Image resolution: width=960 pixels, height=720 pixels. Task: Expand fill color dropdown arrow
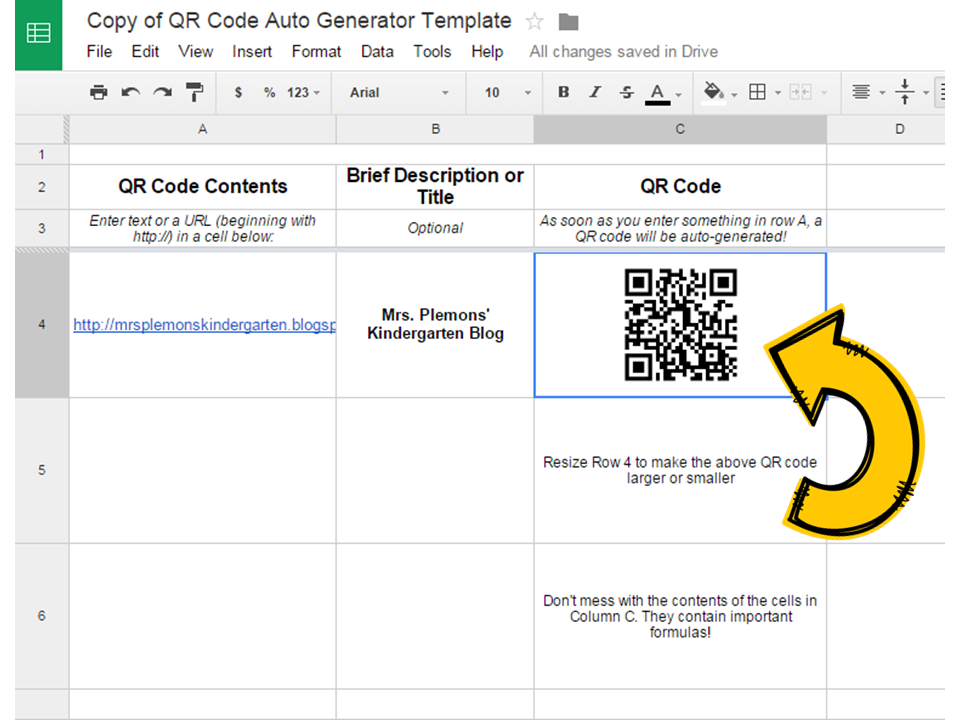(x=734, y=94)
